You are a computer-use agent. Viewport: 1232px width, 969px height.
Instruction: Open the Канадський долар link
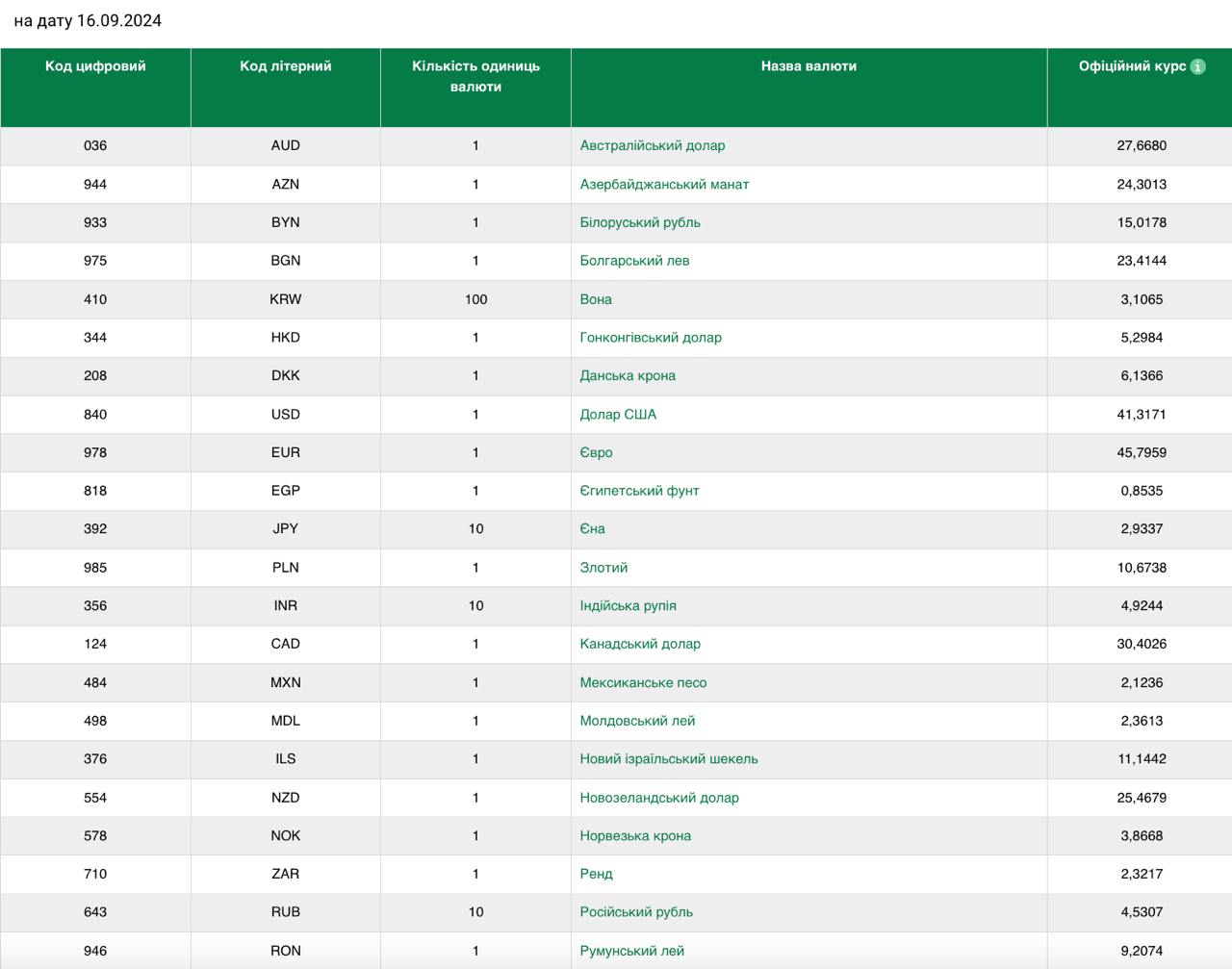640,644
